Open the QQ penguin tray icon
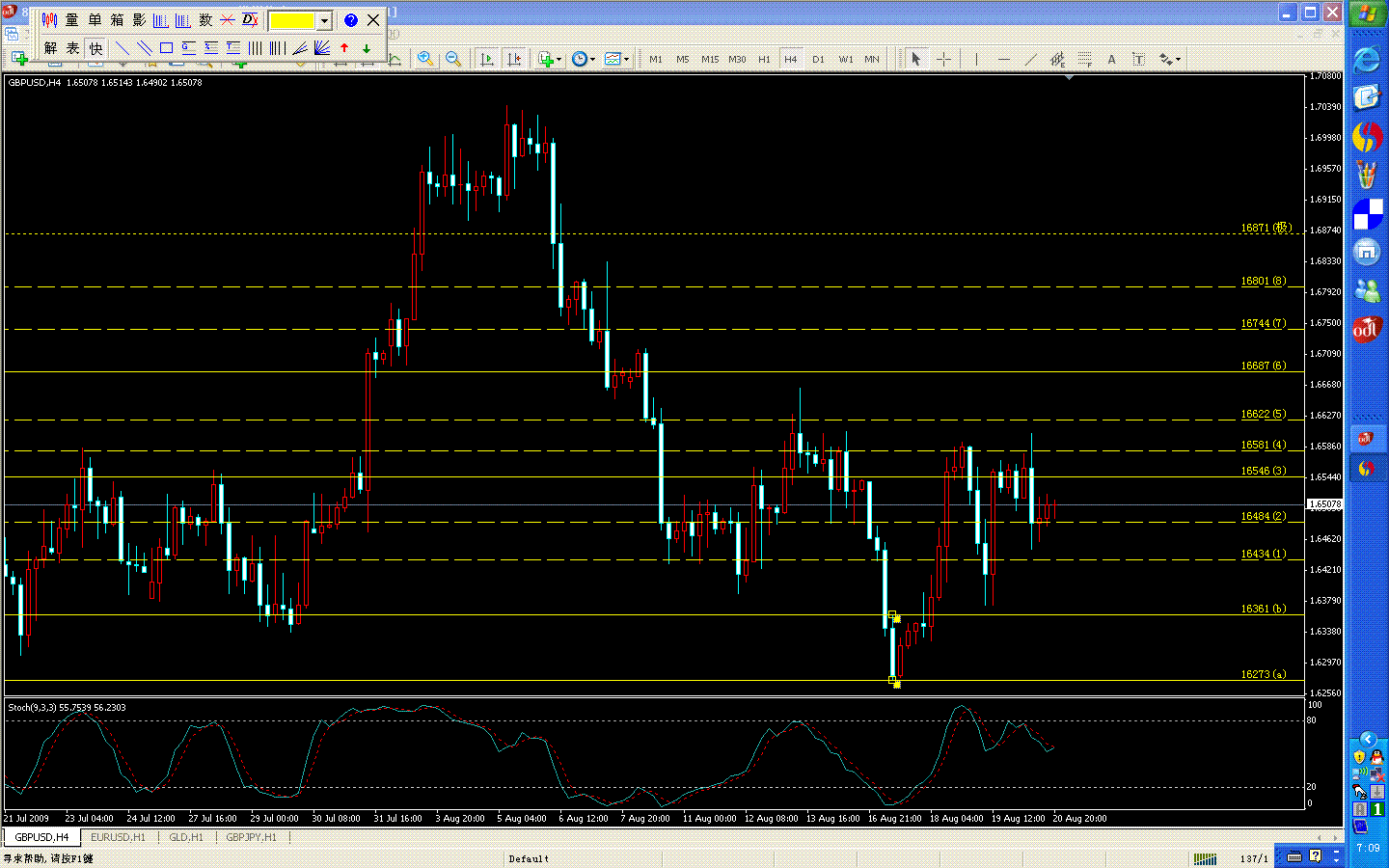Image resolution: width=1389 pixels, height=868 pixels. click(x=1376, y=757)
